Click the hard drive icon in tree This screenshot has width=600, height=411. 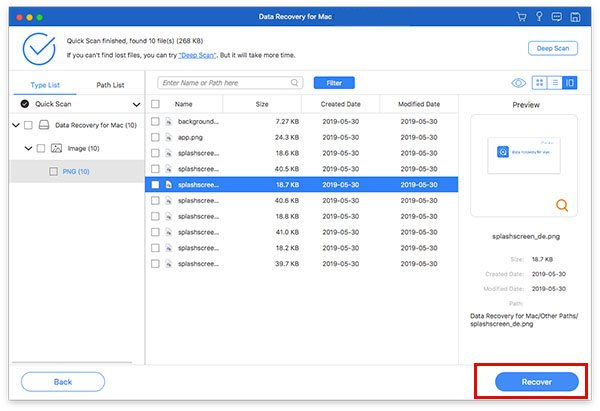(44, 125)
